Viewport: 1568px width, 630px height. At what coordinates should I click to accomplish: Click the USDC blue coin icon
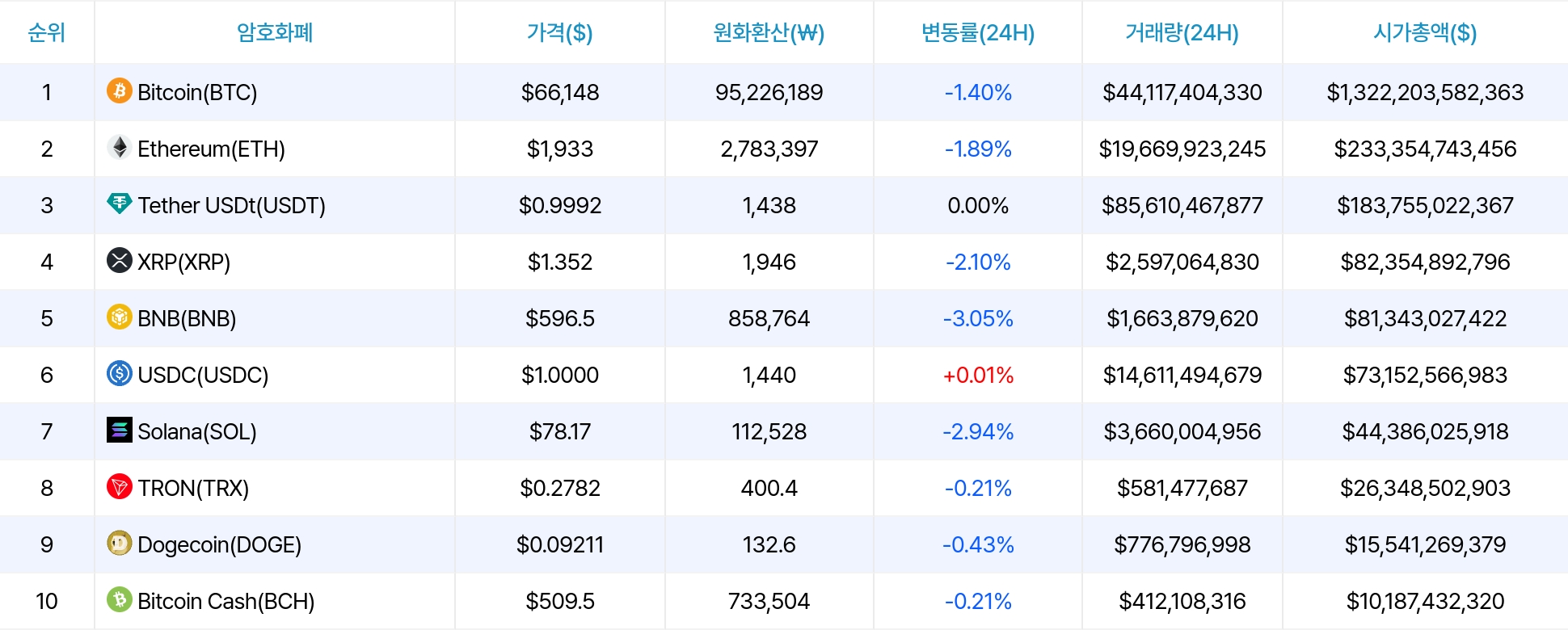point(120,373)
